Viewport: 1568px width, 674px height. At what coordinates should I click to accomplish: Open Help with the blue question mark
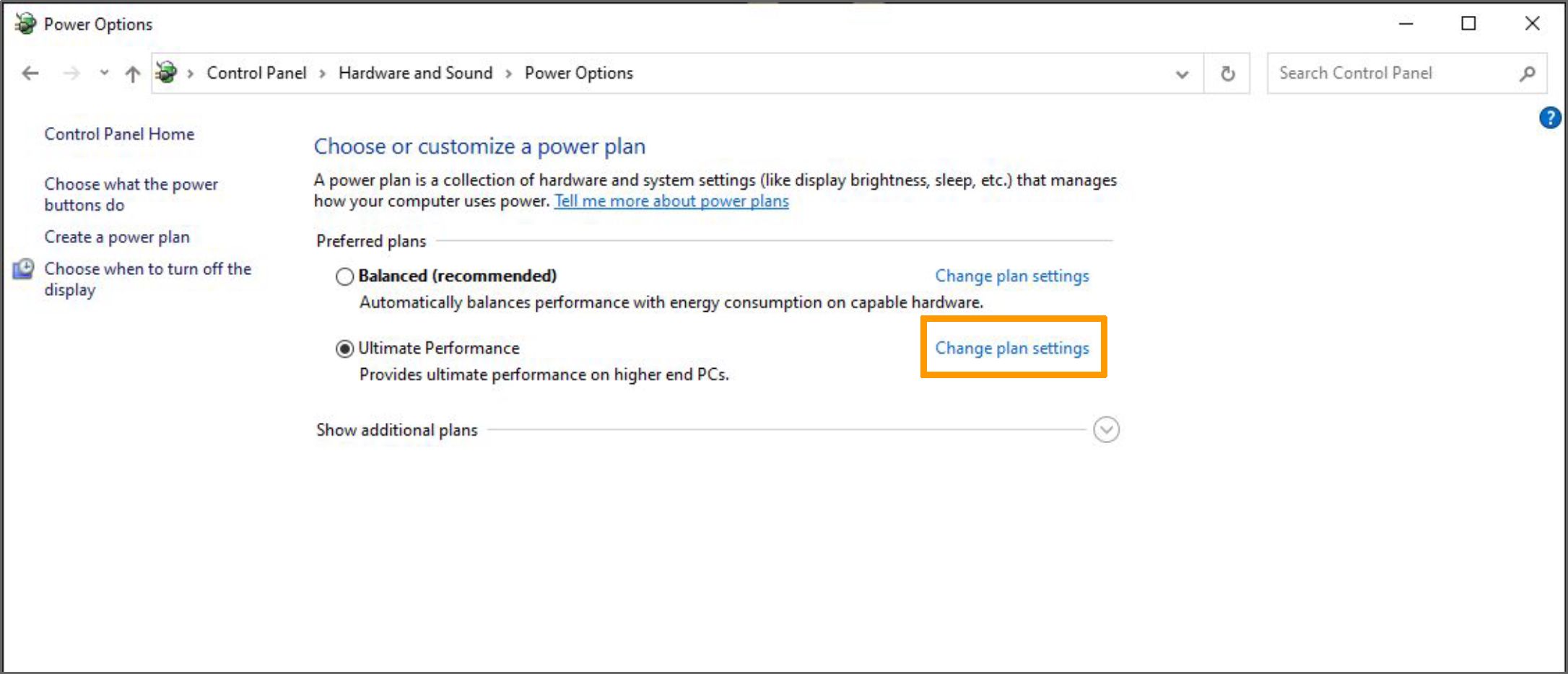tap(1549, 118)
